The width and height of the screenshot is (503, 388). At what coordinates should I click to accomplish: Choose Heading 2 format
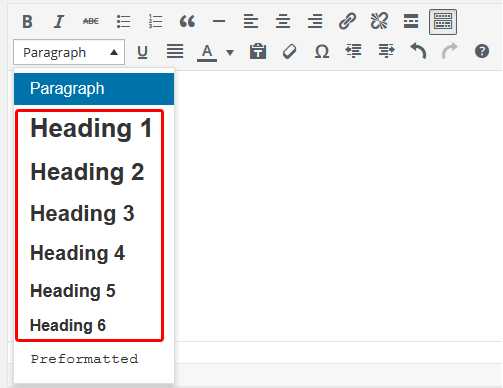87,172
